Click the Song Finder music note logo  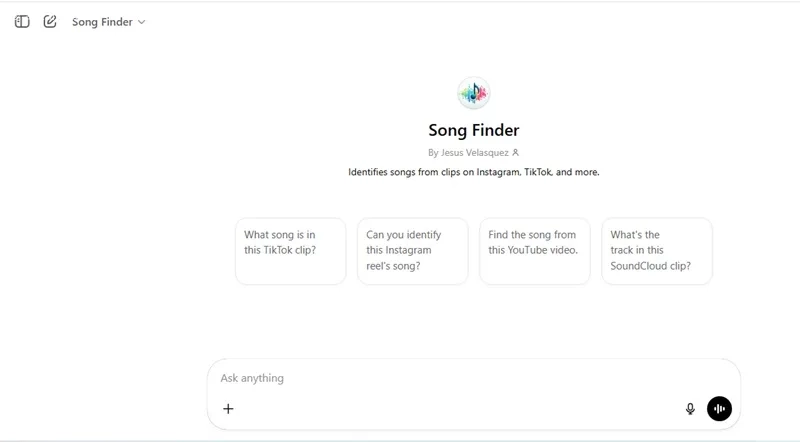point(473,93)
